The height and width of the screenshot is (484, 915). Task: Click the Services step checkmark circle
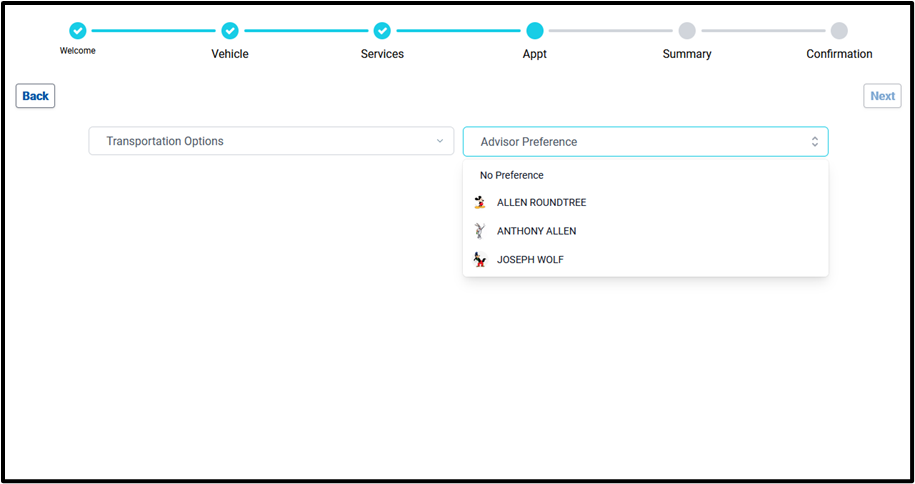coord(382,31)
